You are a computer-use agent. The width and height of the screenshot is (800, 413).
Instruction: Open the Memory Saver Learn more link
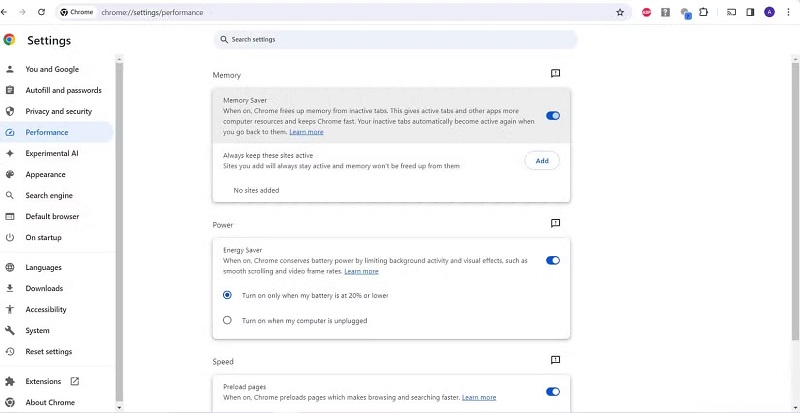pos(306,132)
